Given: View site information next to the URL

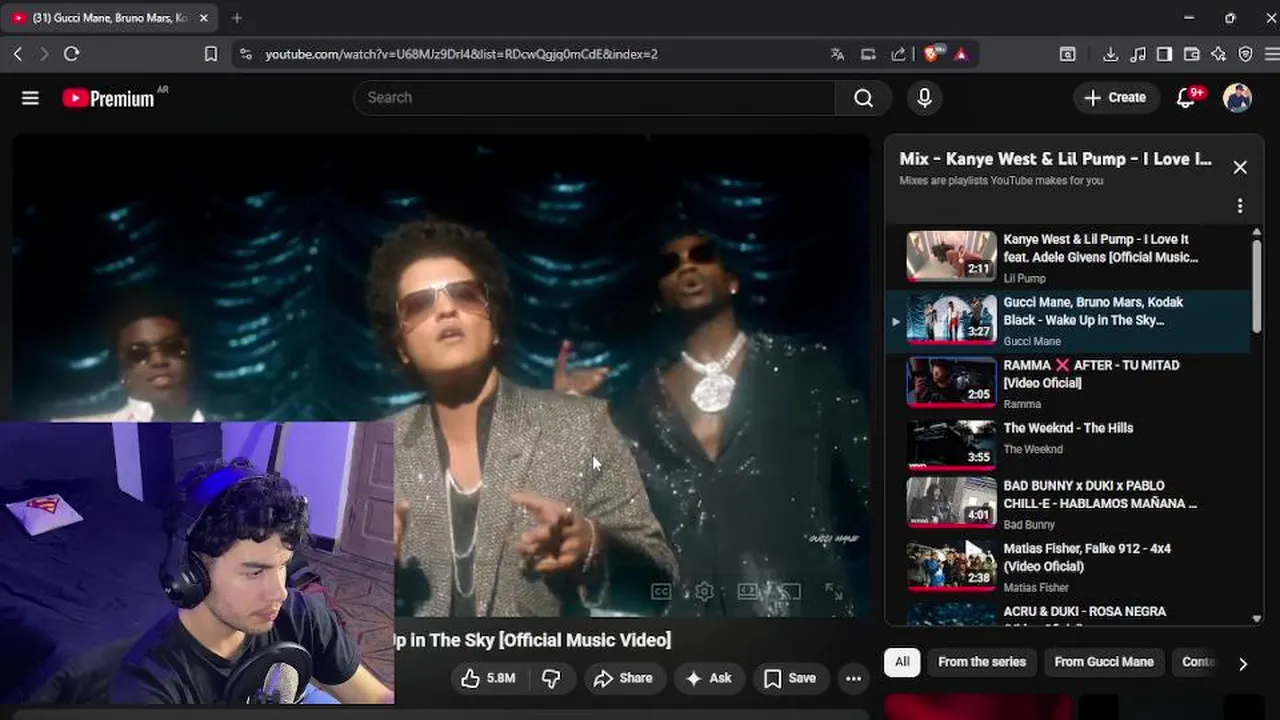Looking at the screenshot, I should 246,54.
